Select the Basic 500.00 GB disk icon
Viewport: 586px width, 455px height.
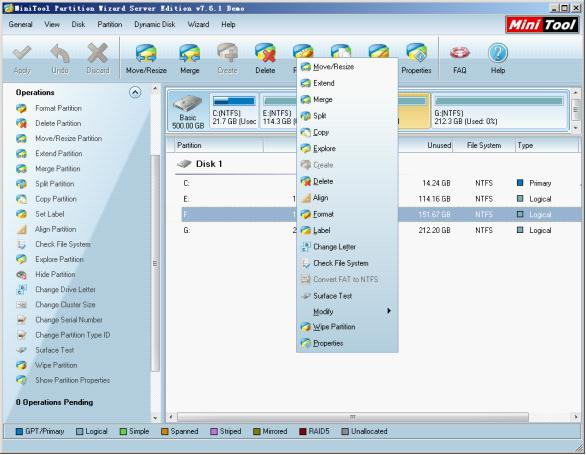(x=188, y=111)
